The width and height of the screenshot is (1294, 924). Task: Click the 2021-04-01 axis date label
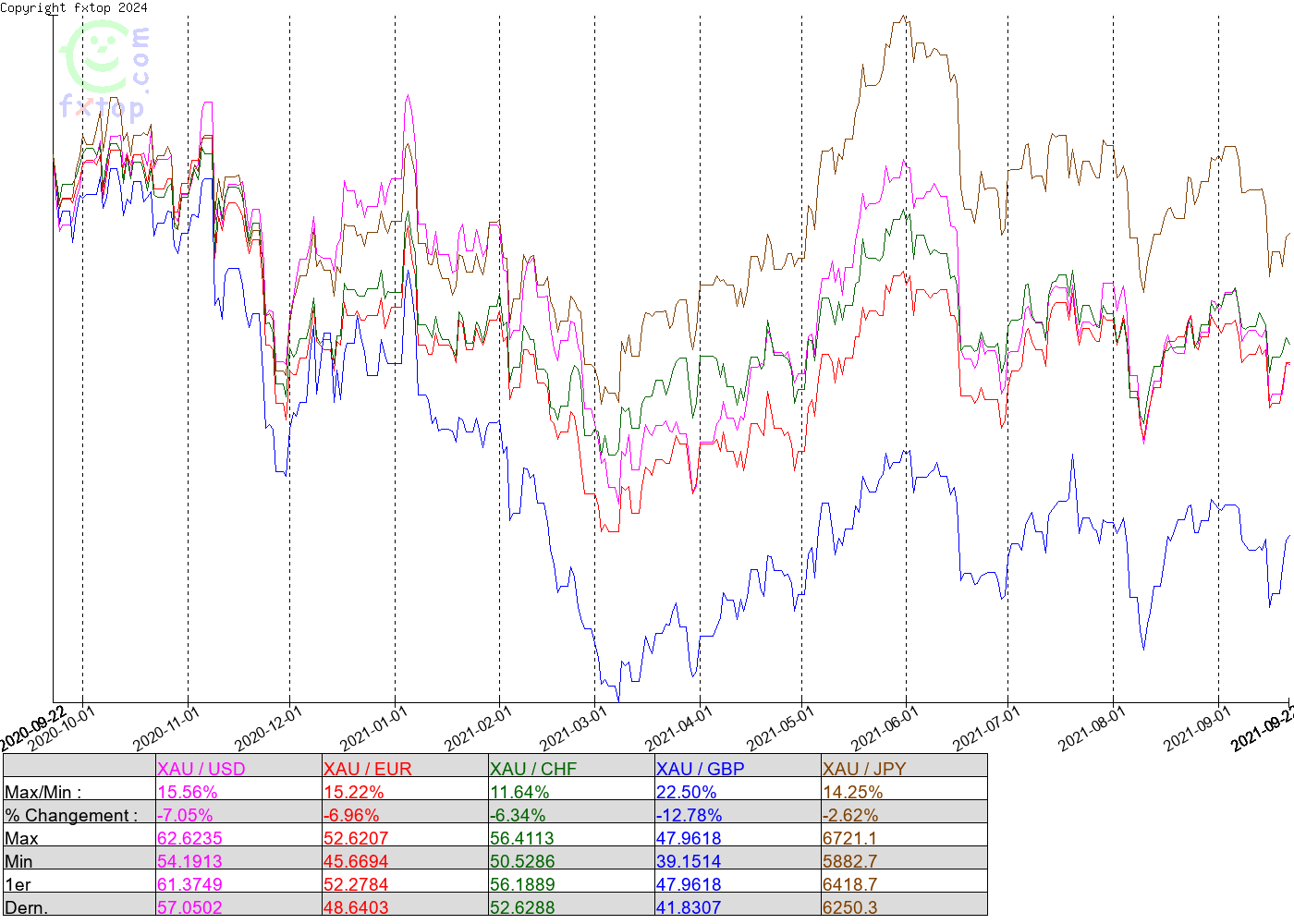tap(678, 729)
